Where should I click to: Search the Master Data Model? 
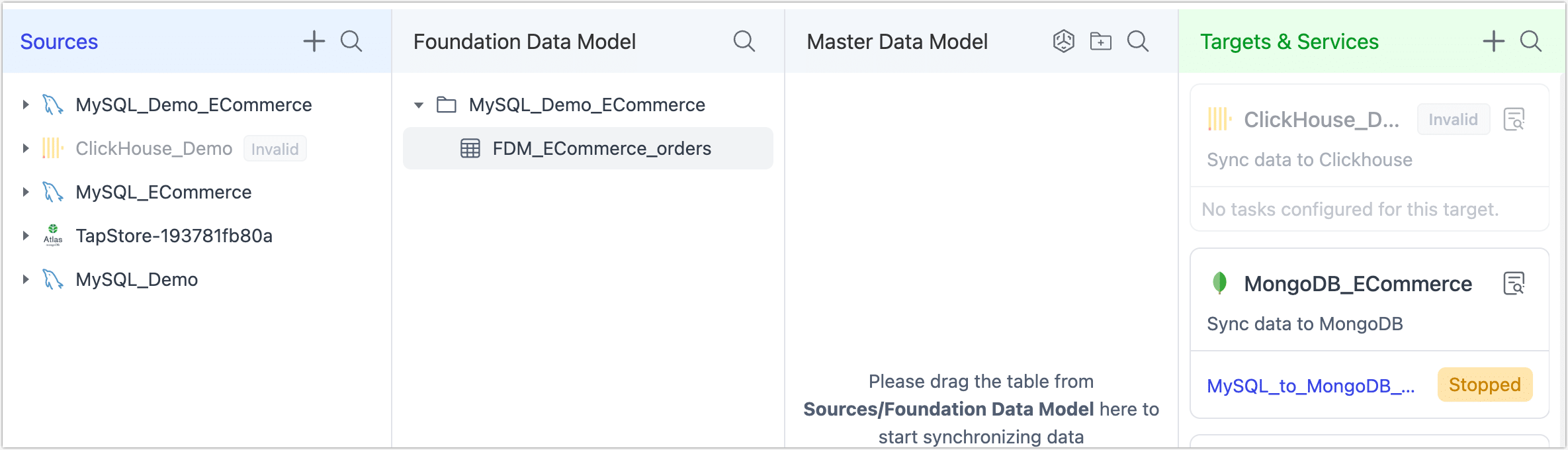(1138, 42)
